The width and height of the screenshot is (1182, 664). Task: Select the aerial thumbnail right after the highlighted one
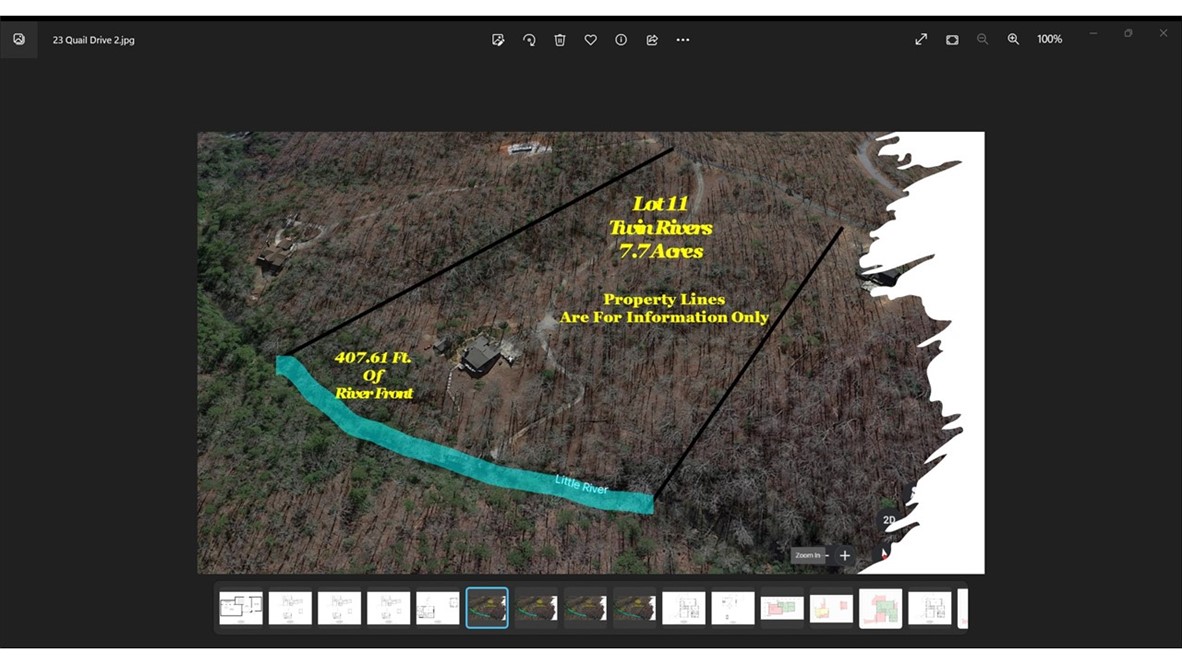click(536, 608)
